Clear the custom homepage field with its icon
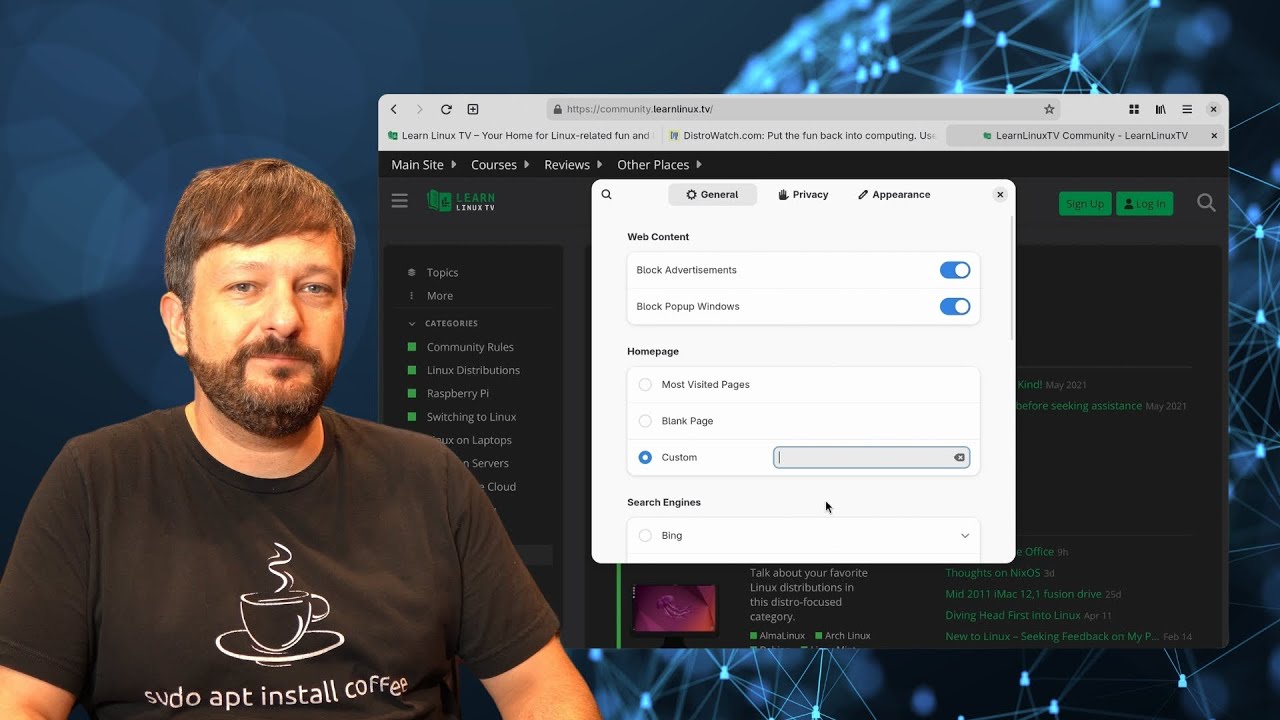Image resolution: width=1280 pixels, height=720 pixels. pos(959,457)
